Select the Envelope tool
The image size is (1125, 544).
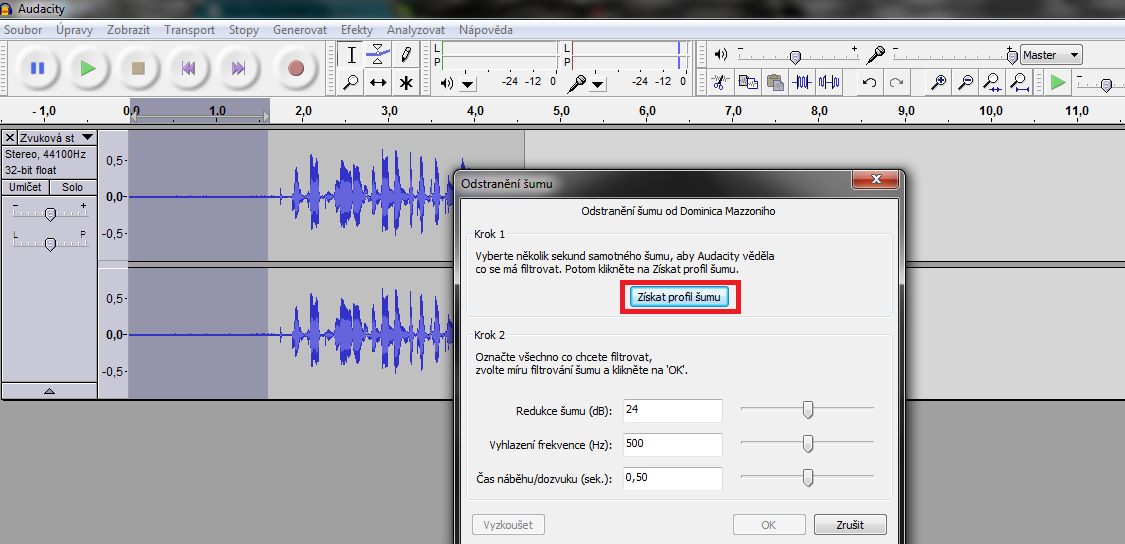(378, 55)
